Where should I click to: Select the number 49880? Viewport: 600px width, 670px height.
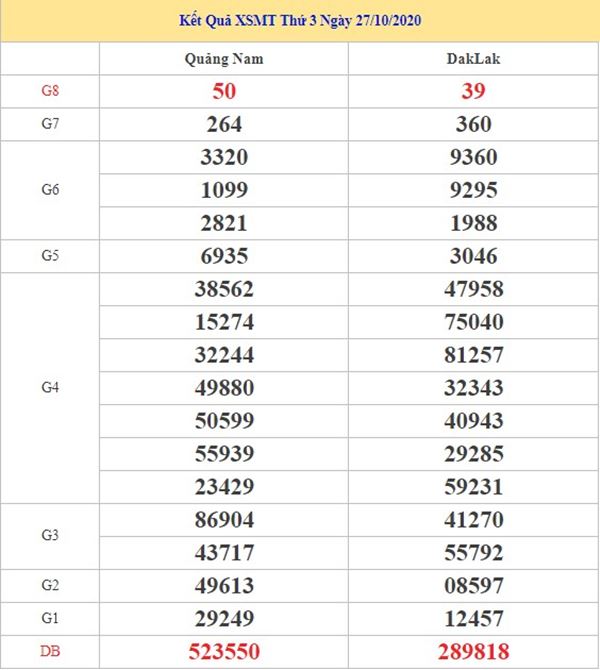[224, 388]
